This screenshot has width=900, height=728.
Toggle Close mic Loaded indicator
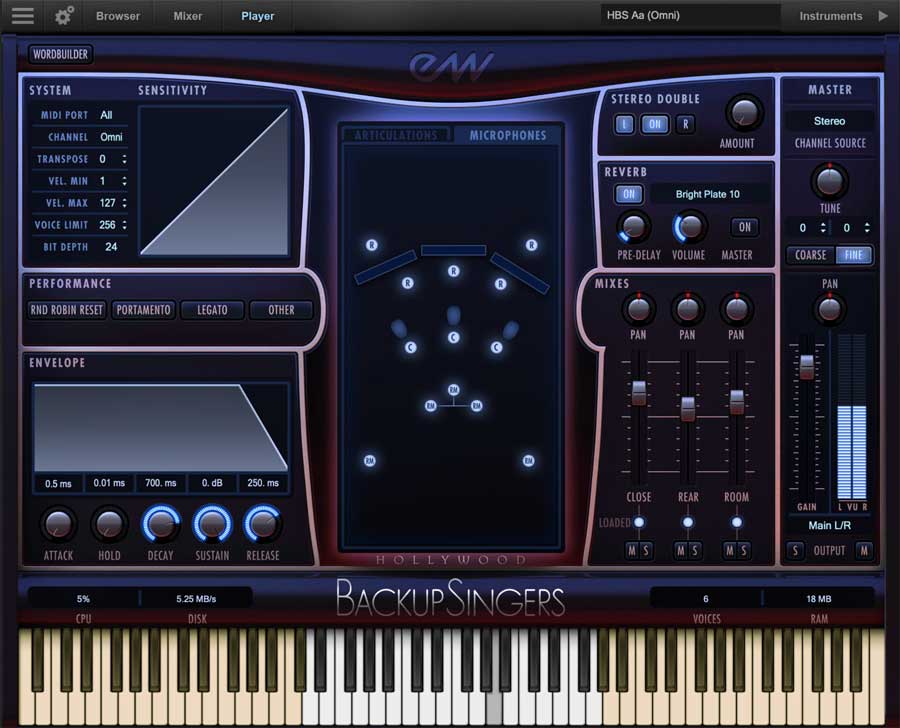pyautogui.click(x=638, y=522)
